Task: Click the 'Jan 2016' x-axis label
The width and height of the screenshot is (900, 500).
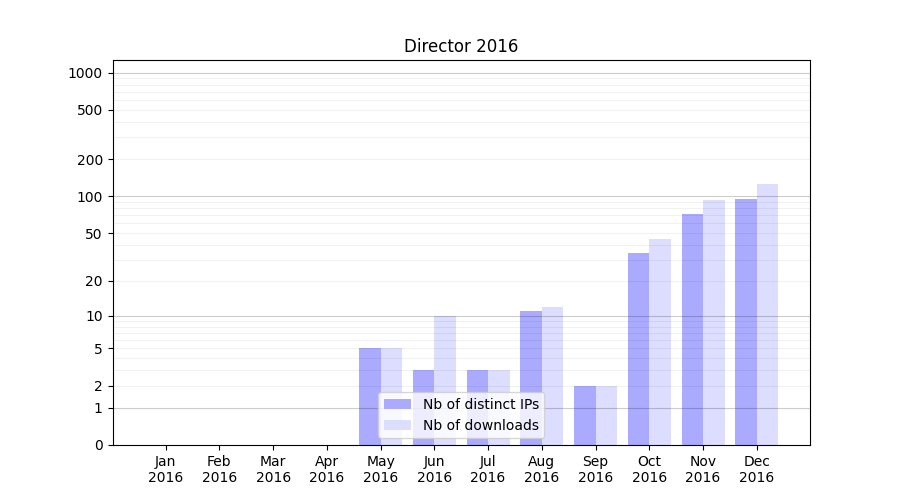Action: [x=166, y=469]
